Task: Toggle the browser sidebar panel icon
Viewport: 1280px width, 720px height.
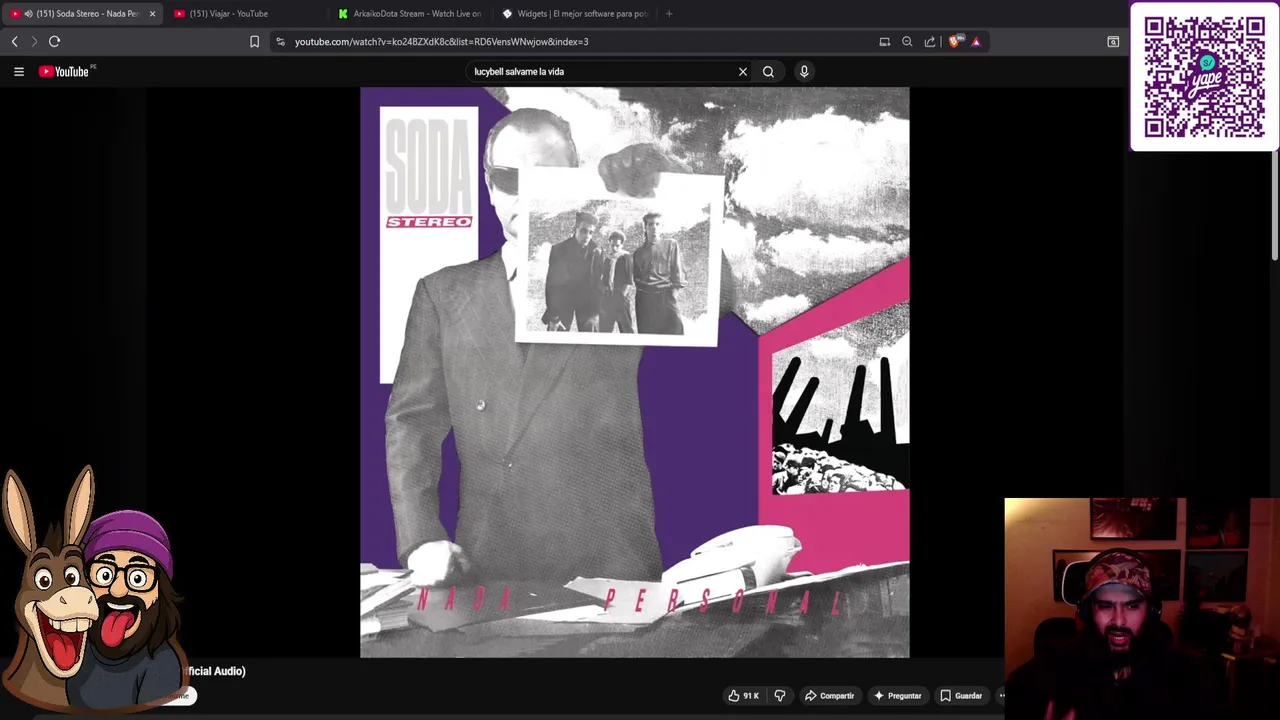Action: [x=1113, y=41]
